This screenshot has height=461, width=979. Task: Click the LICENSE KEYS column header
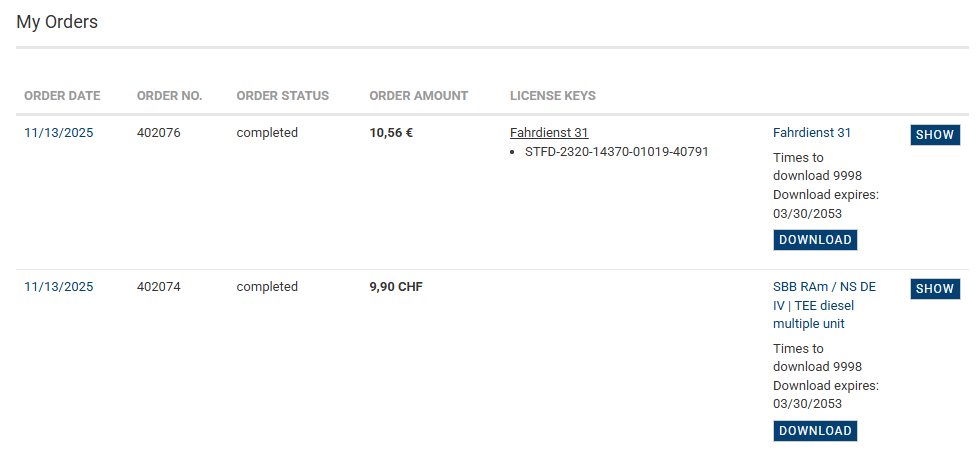pos(552,96)
